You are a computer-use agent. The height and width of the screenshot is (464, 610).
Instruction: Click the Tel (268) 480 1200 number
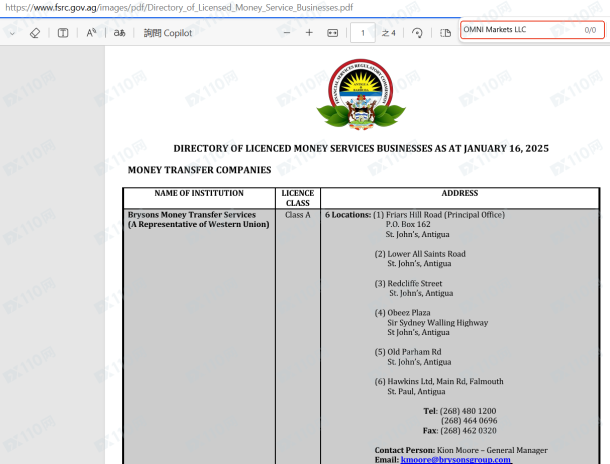point(459,411)
